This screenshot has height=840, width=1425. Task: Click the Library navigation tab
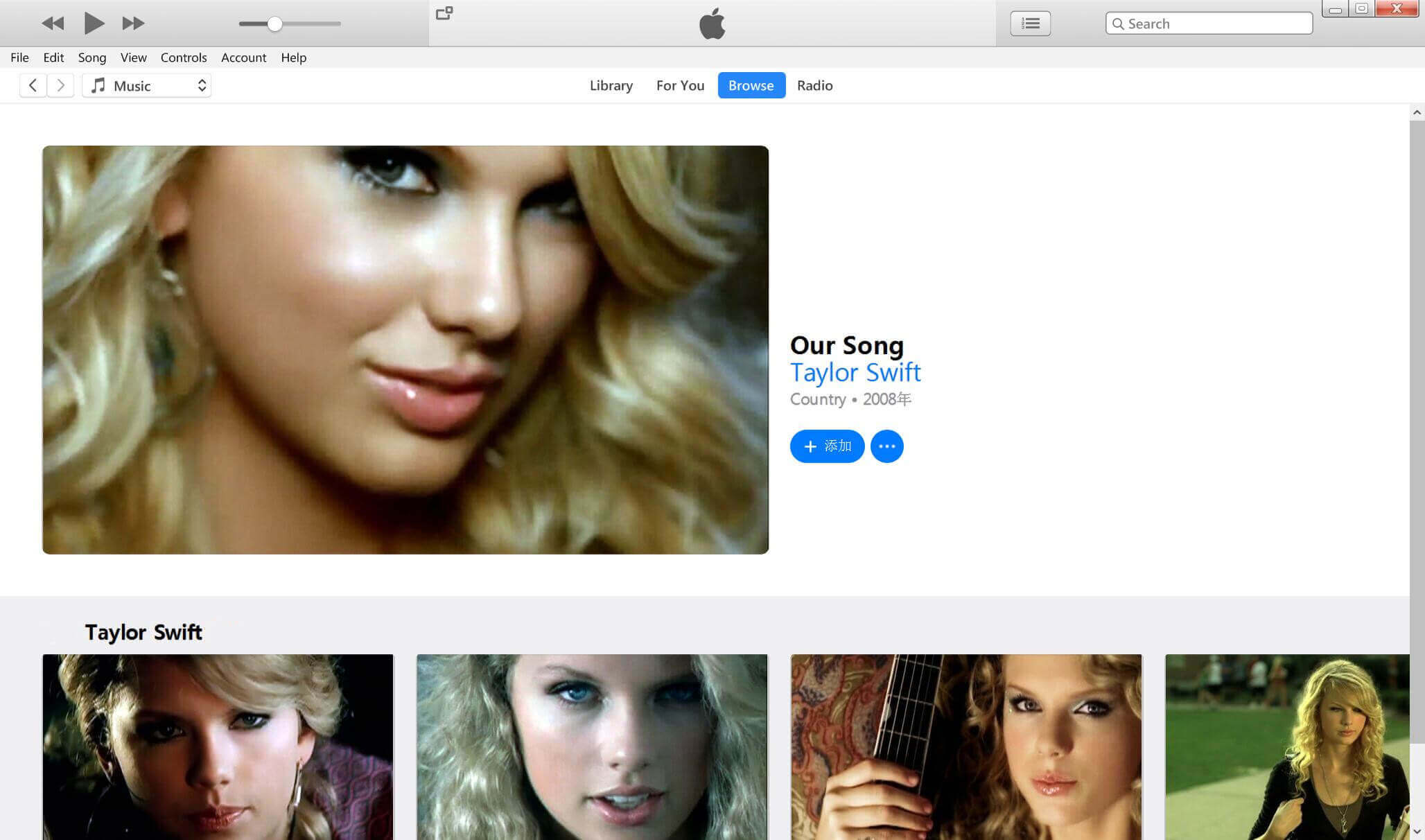click(611, 85)
